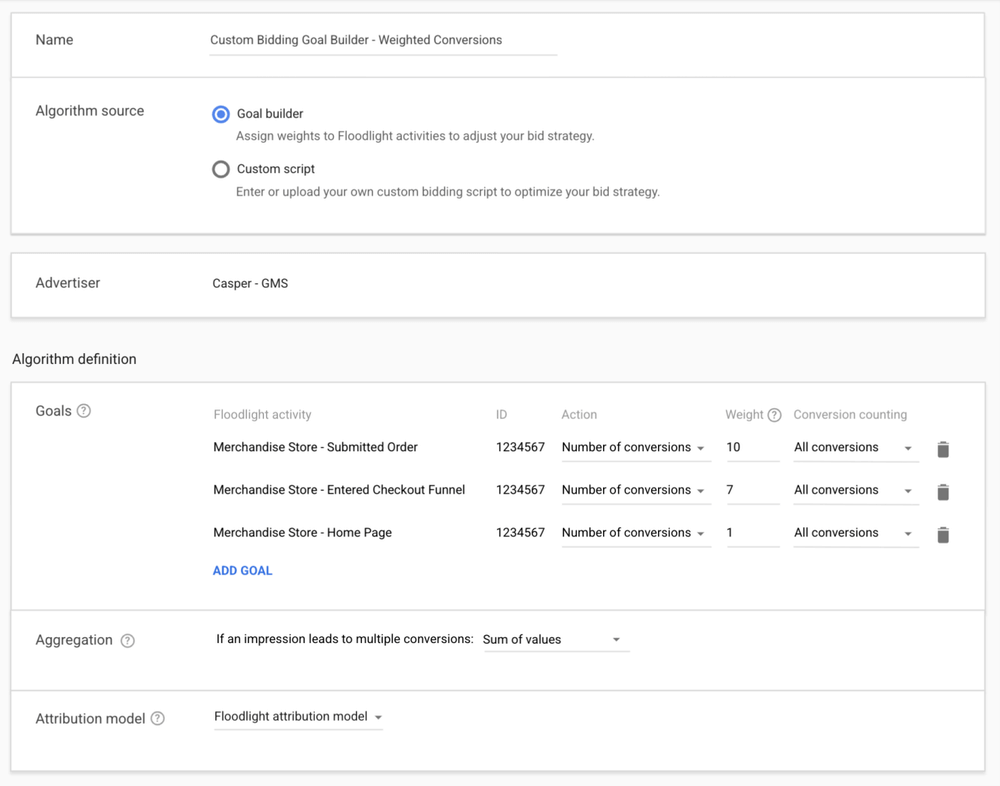The width and height of the screenshot is (1000, 786).
Task: Select the Goal builder radio button
Action: point(221,114)
